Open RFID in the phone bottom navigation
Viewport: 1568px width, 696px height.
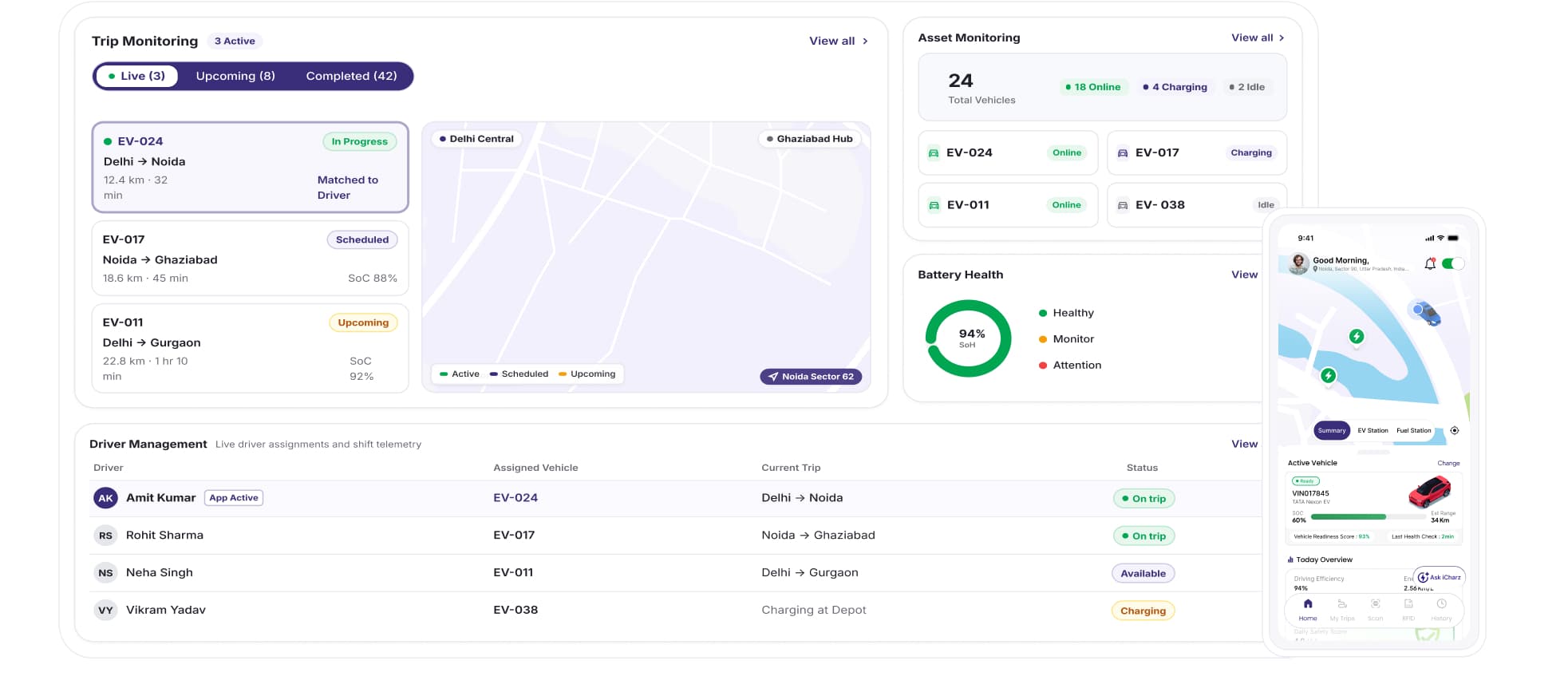click(1408, 610)
